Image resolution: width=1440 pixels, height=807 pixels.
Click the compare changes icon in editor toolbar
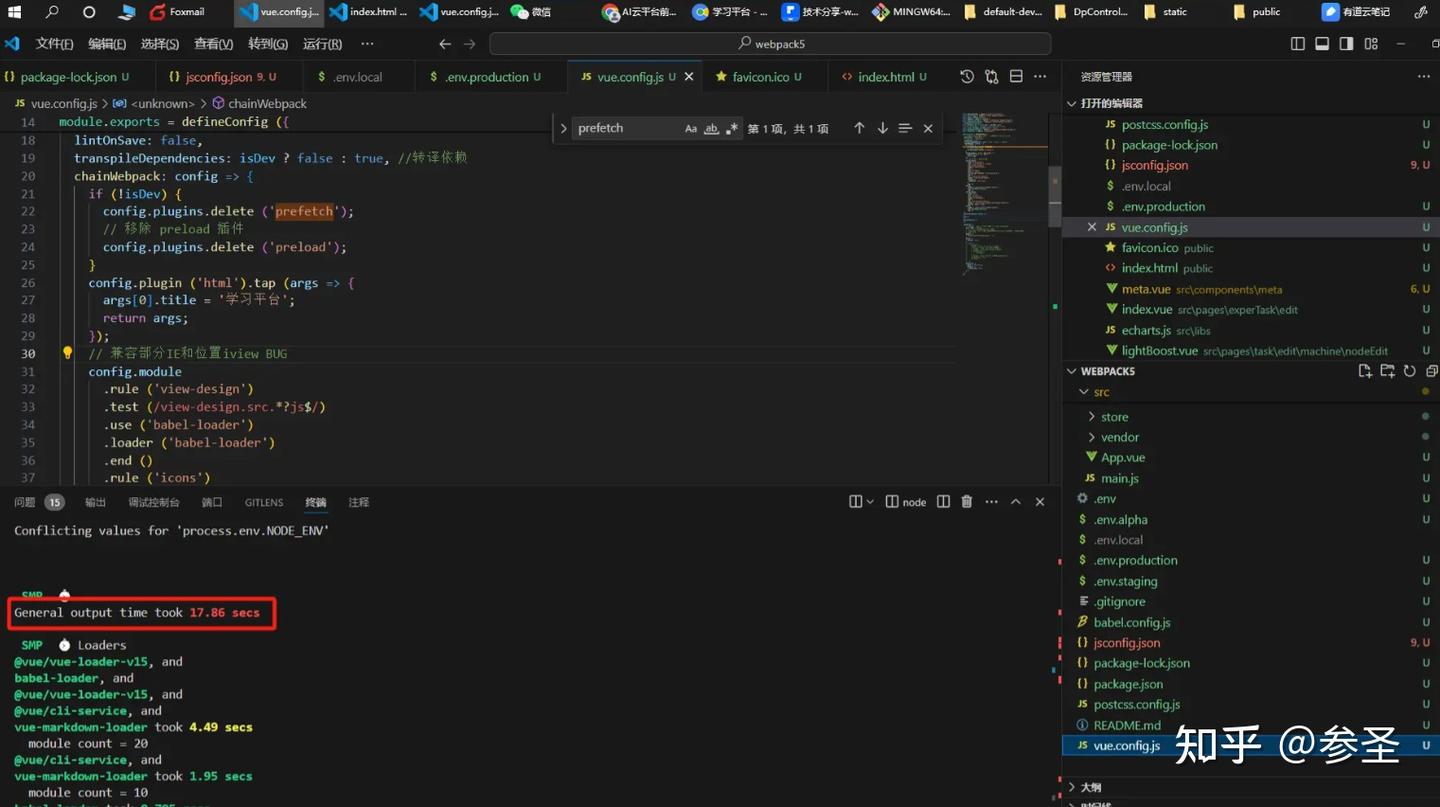991,77
